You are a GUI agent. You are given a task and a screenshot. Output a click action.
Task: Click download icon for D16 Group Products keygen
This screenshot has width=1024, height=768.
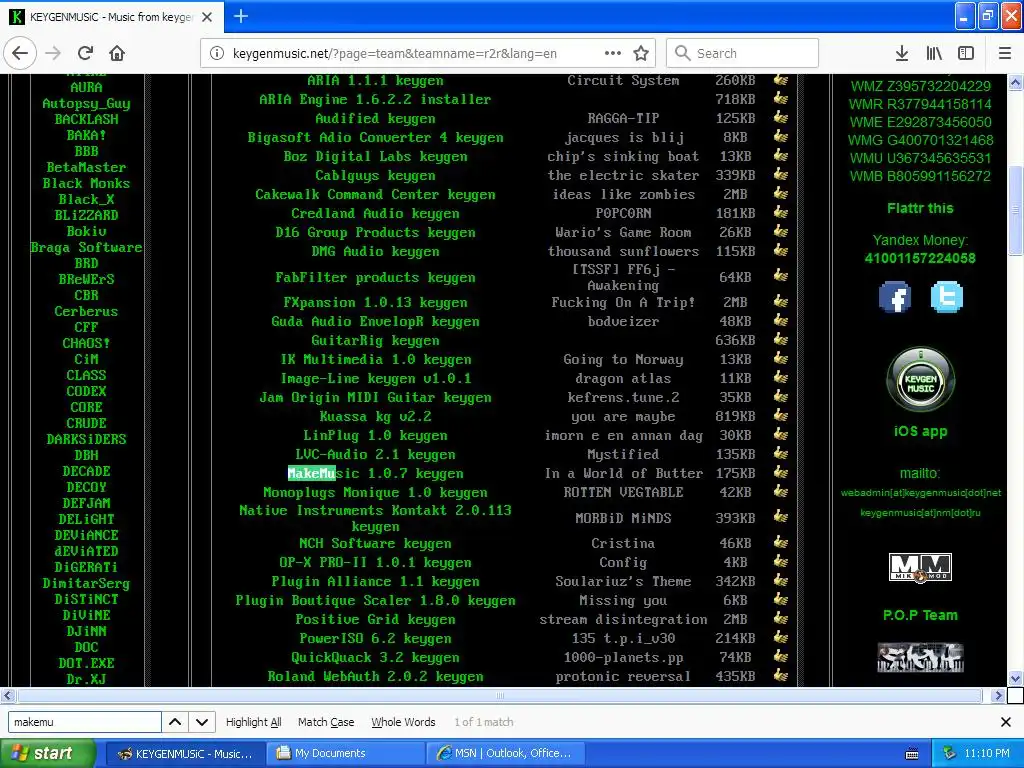[780, 231]
